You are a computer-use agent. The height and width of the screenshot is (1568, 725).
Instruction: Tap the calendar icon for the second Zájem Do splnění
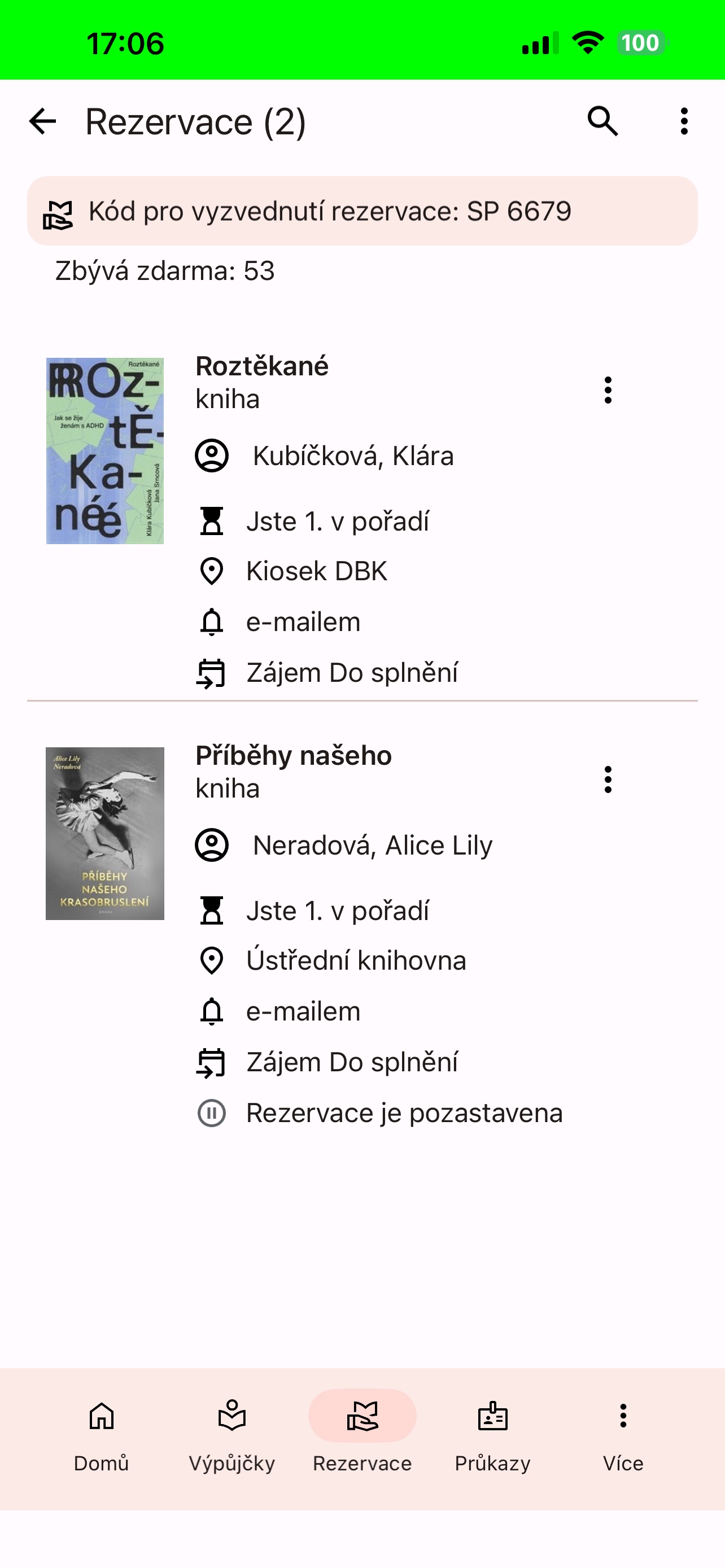[211, 1063]
